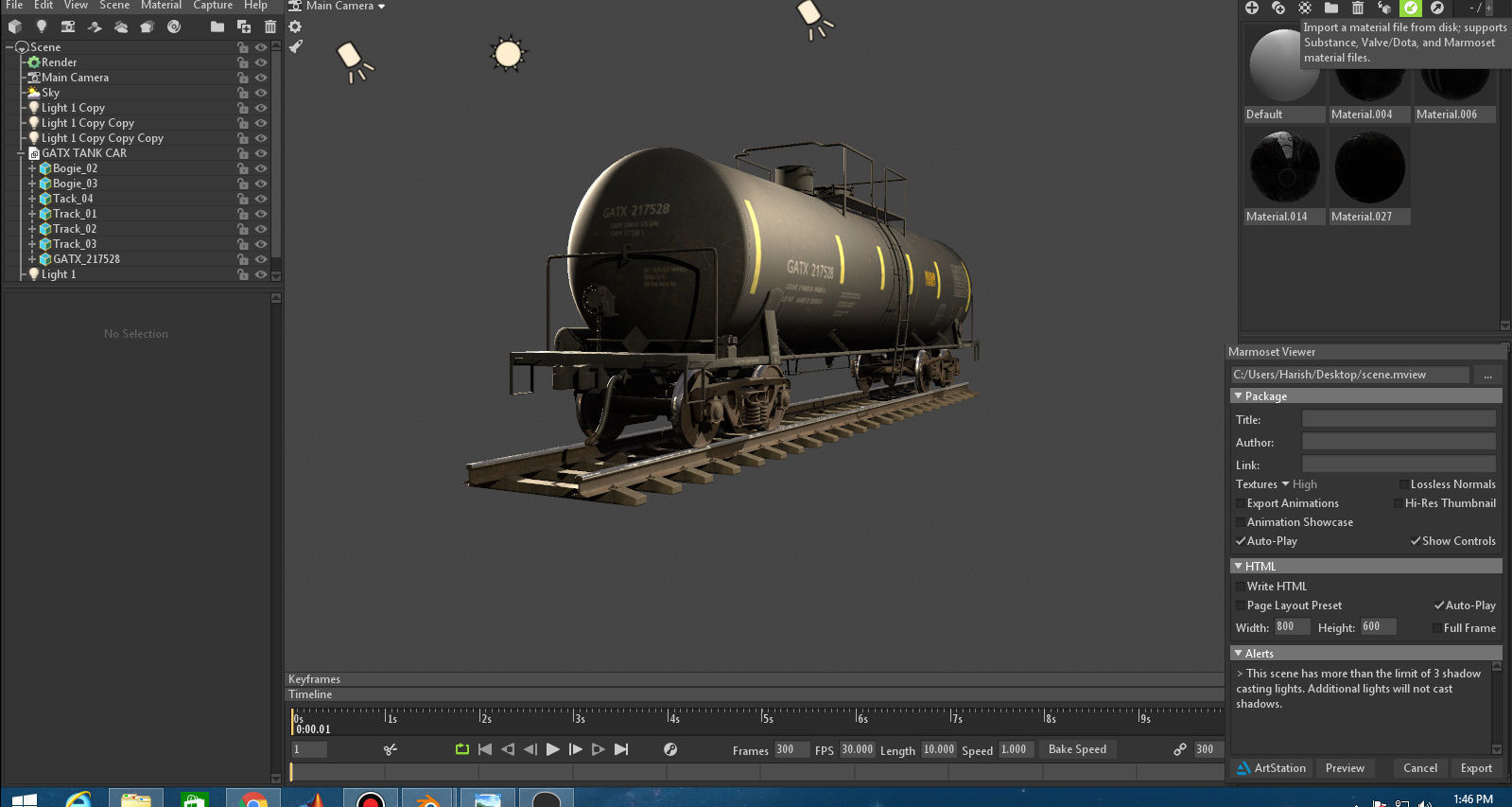
Task: Enable Hi-Res Thumbnail checkbox
Action: (1399, 503)
